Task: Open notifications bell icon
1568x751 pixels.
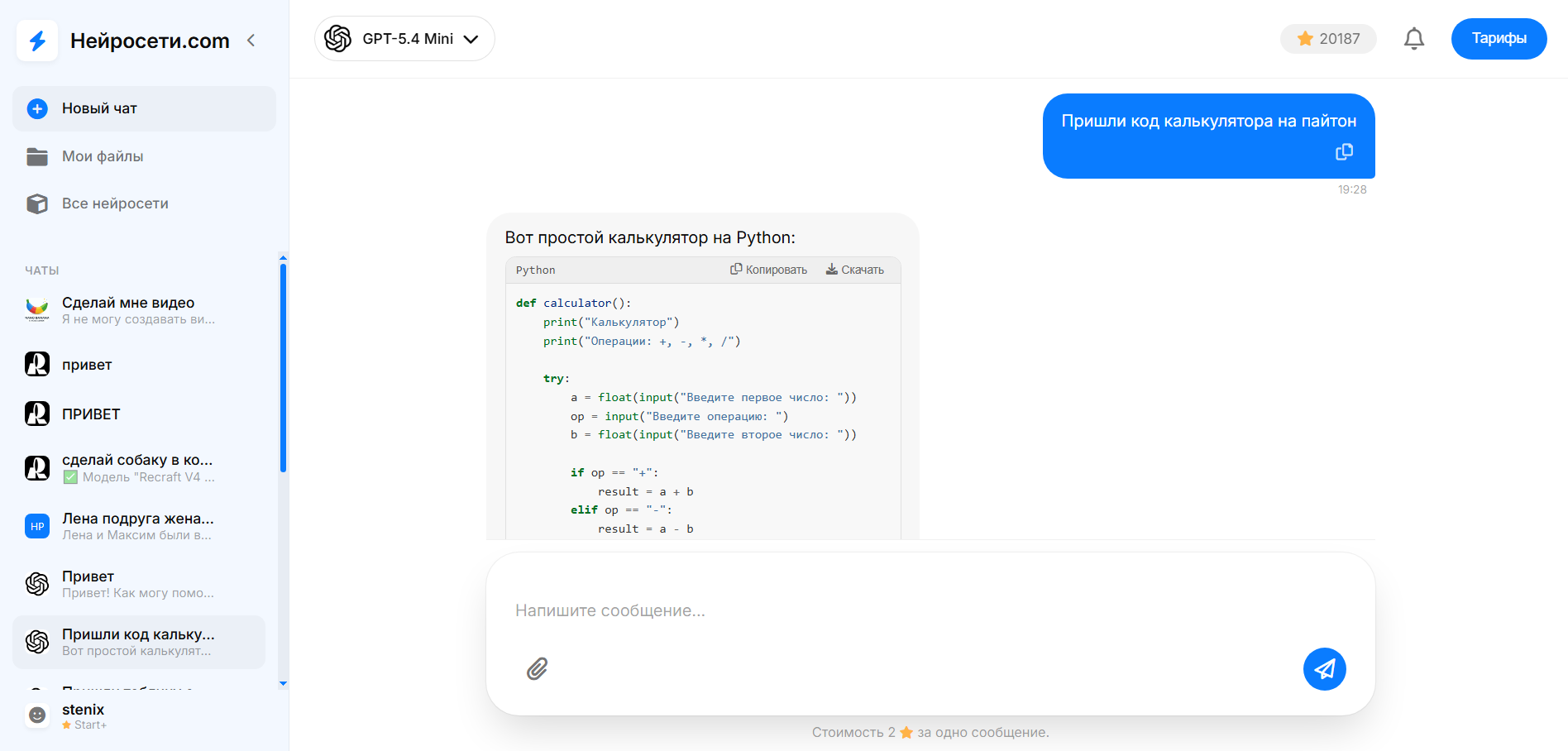Action: [1413, 39]
